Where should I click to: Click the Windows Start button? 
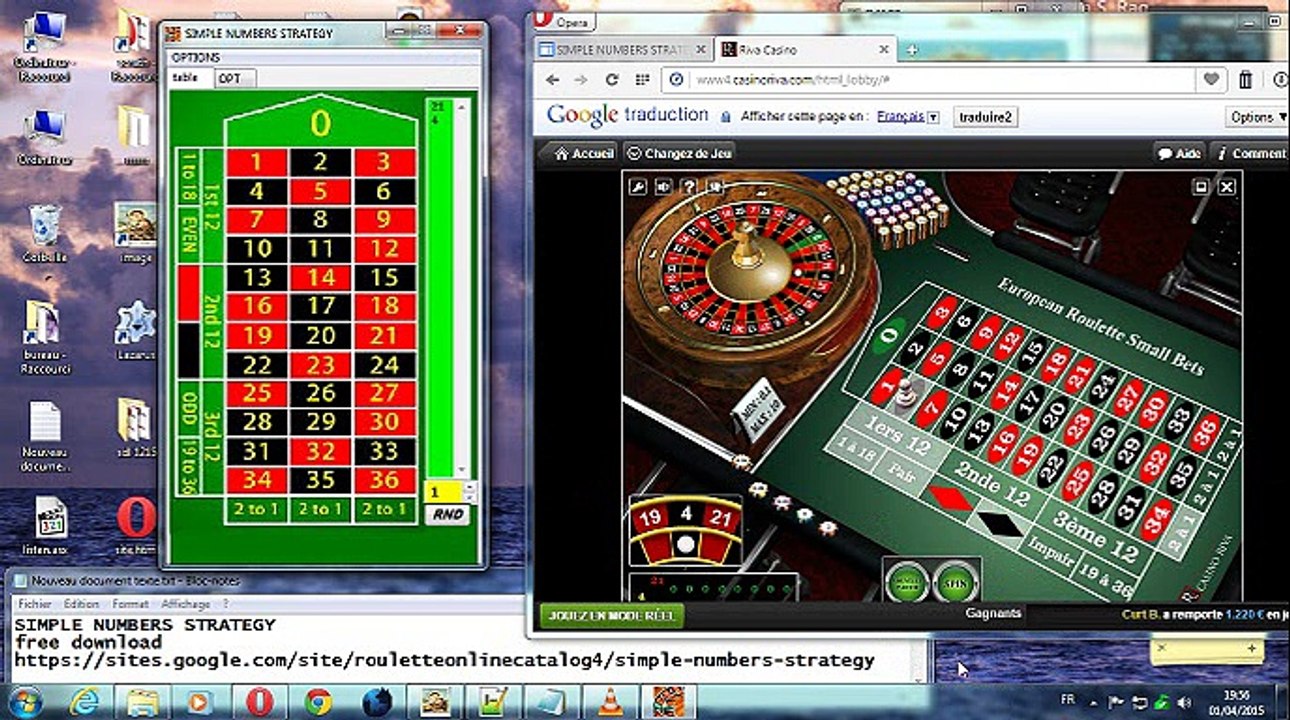tap(25, 701)
